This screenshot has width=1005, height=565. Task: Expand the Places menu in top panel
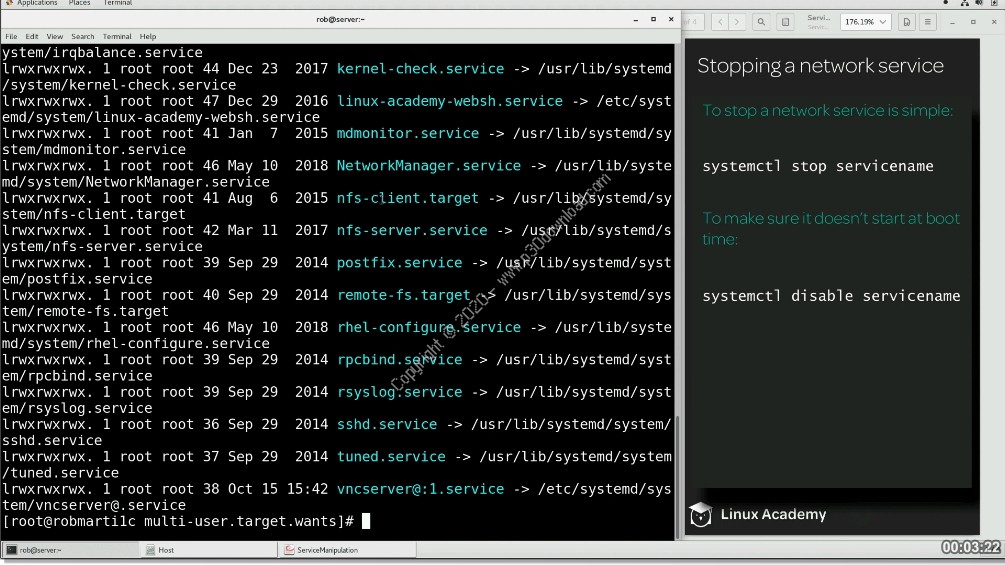(79, 3)
